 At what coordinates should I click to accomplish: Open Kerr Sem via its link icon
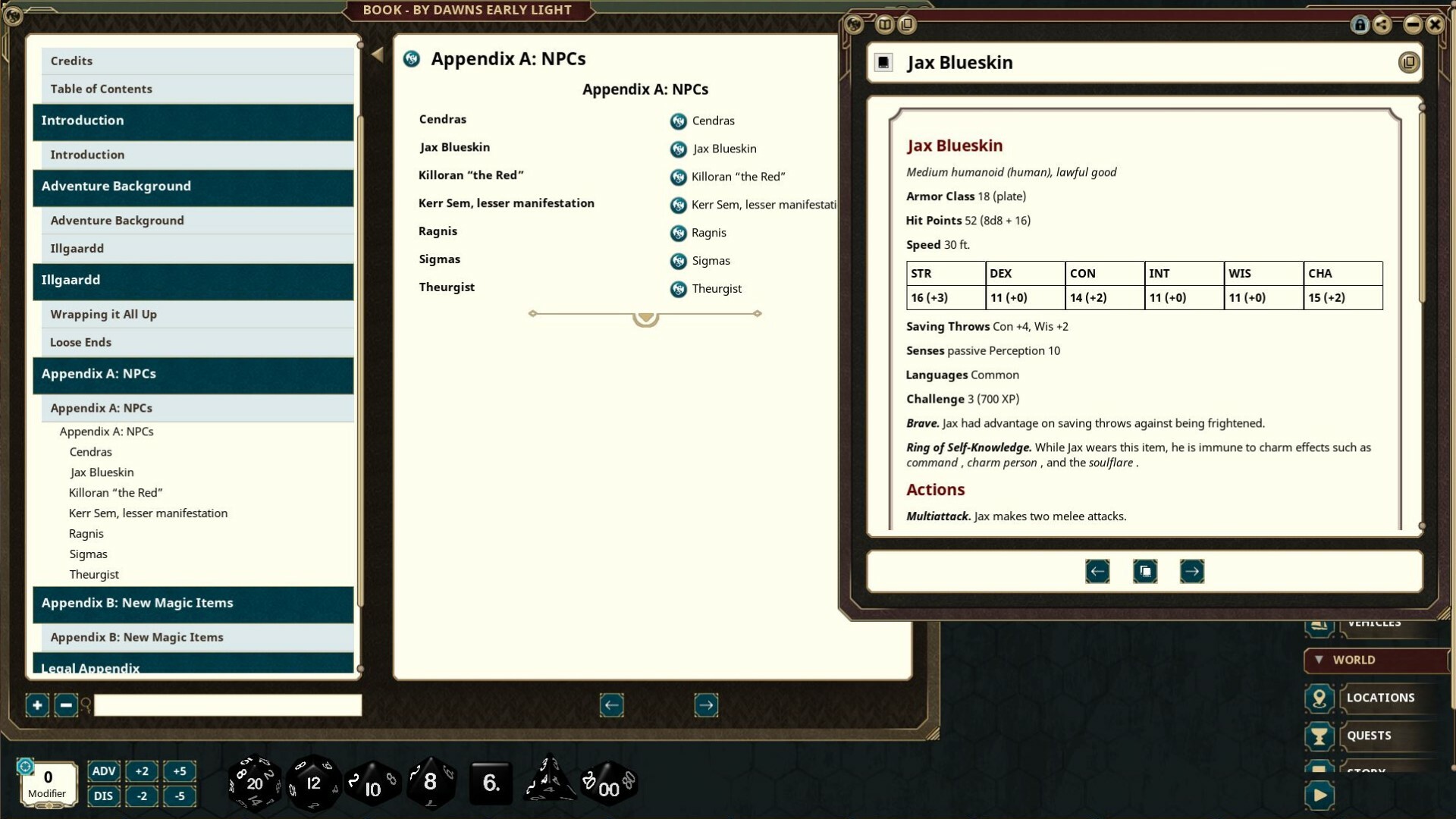(677, 205)
